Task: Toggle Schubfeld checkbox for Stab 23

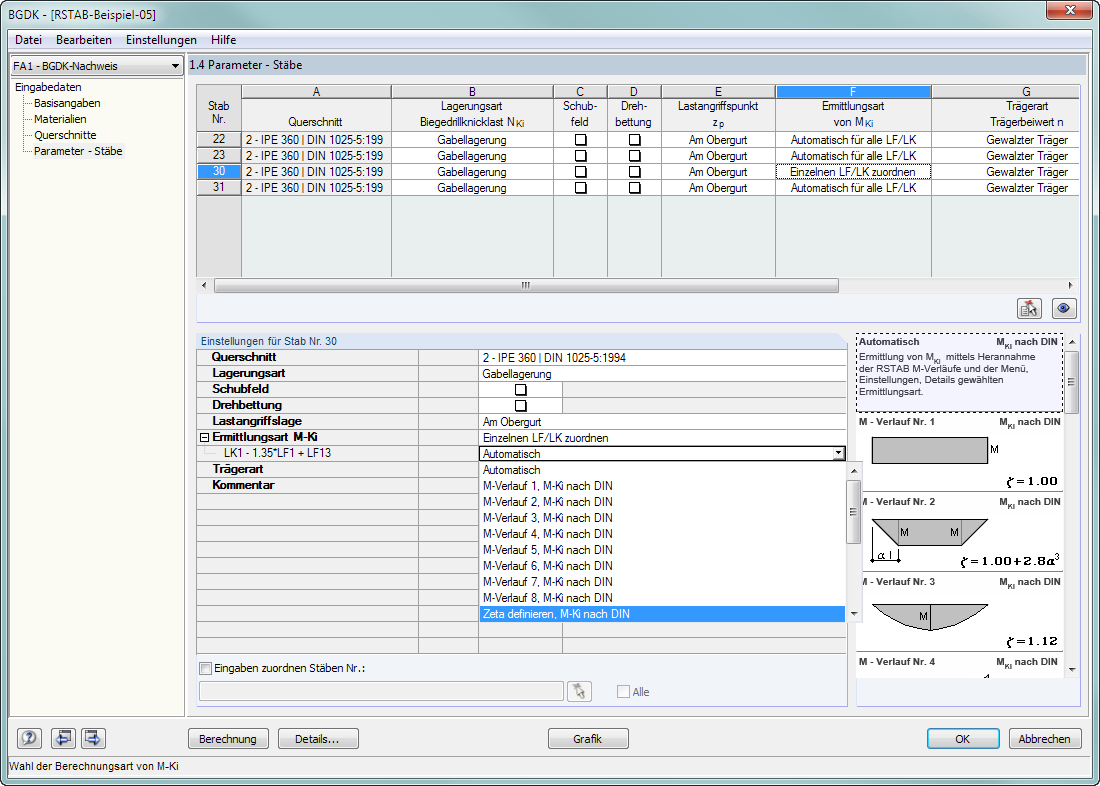Action: 581,156
